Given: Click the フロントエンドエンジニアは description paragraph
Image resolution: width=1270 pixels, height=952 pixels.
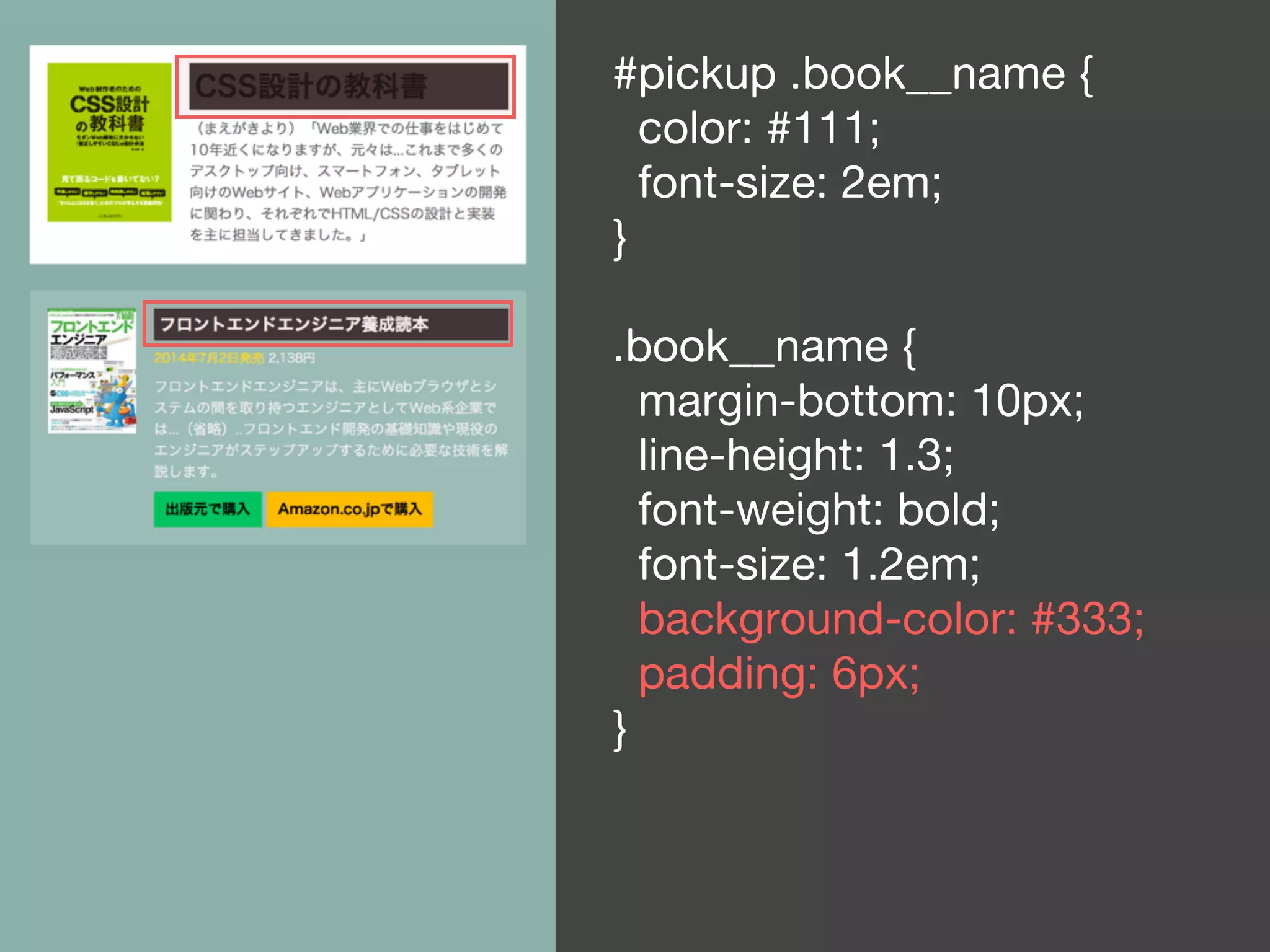Looking at the screenshot, I should coord(331,429).
